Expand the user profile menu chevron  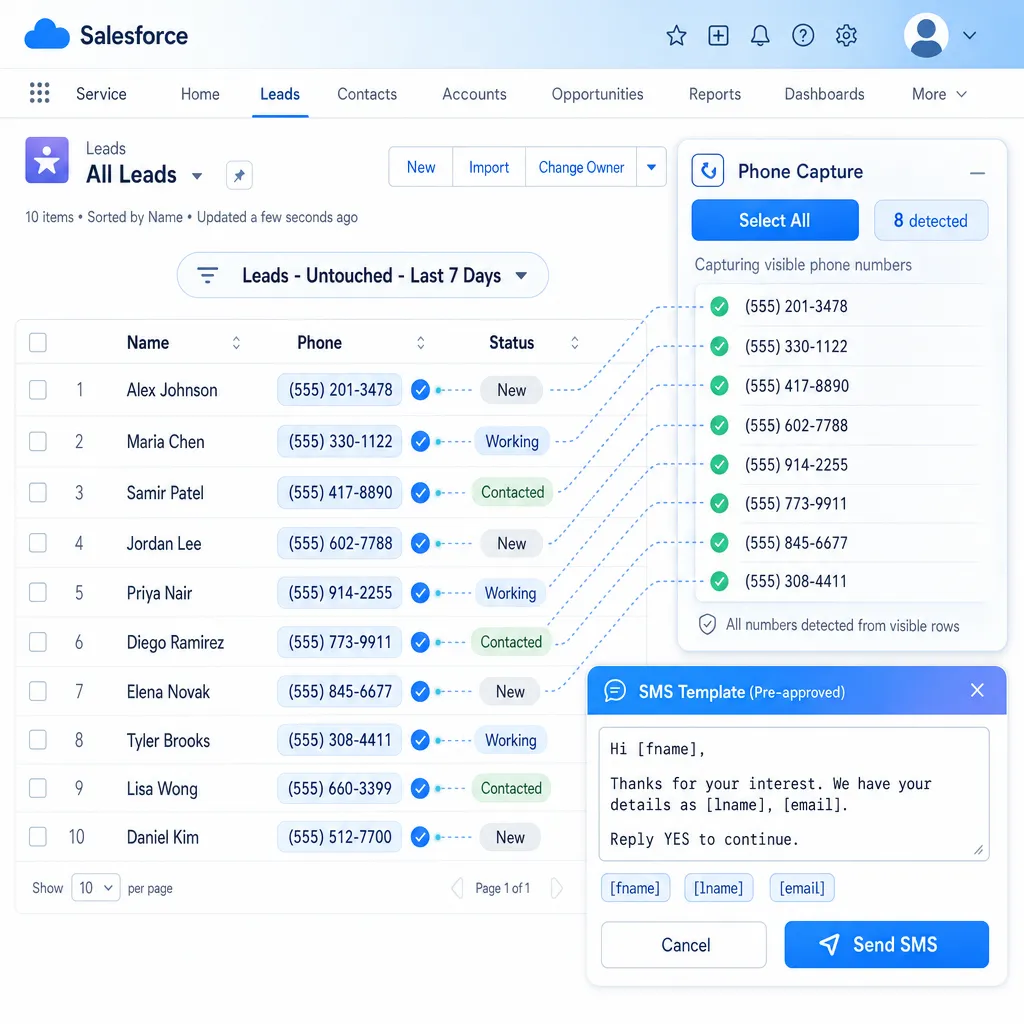(x=970, y=35)
